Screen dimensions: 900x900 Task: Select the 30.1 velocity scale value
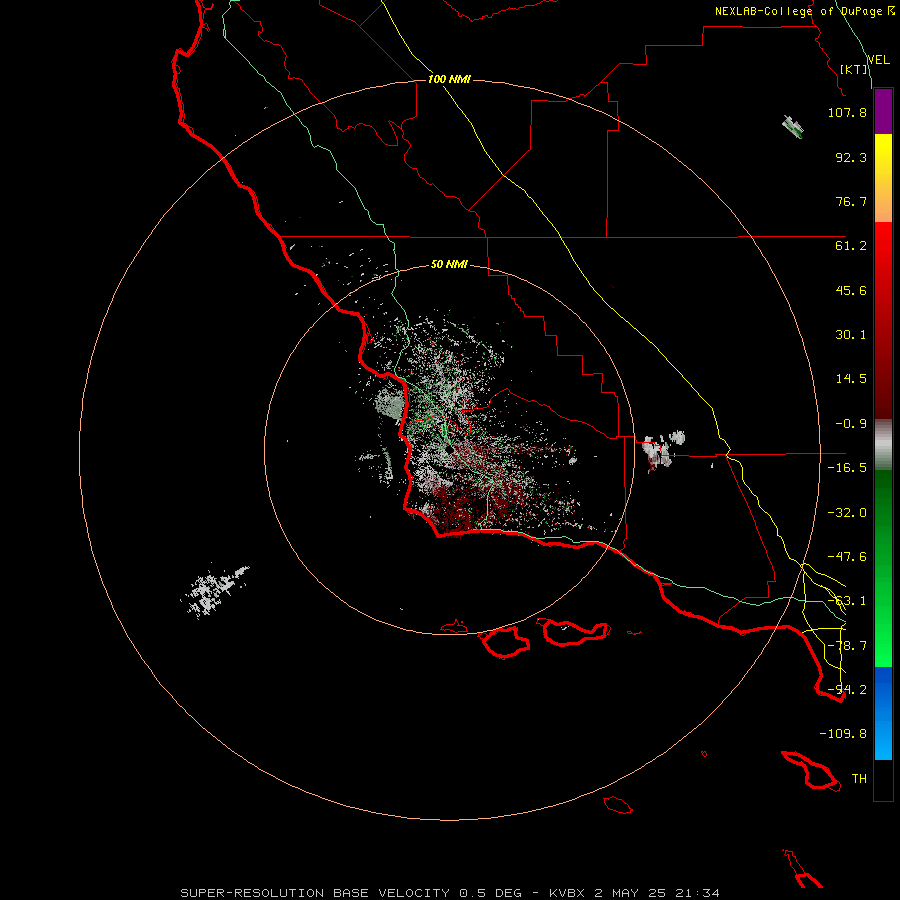point(851,335)
